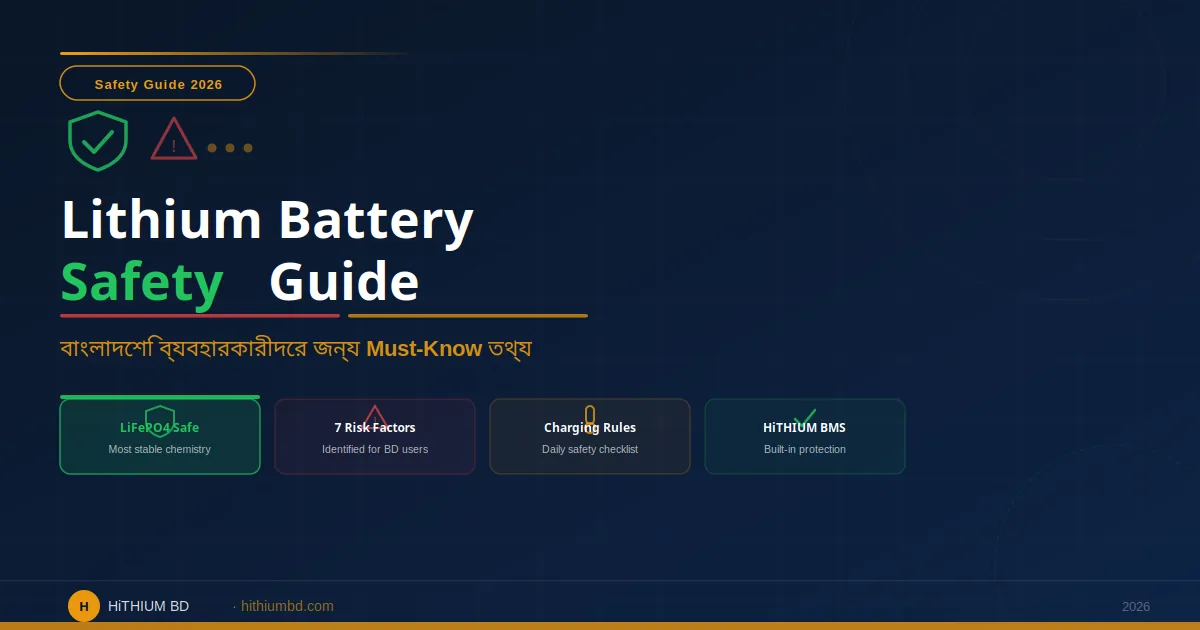Click the 'Must-Know' Bengali subtitle

coord(296,349)
